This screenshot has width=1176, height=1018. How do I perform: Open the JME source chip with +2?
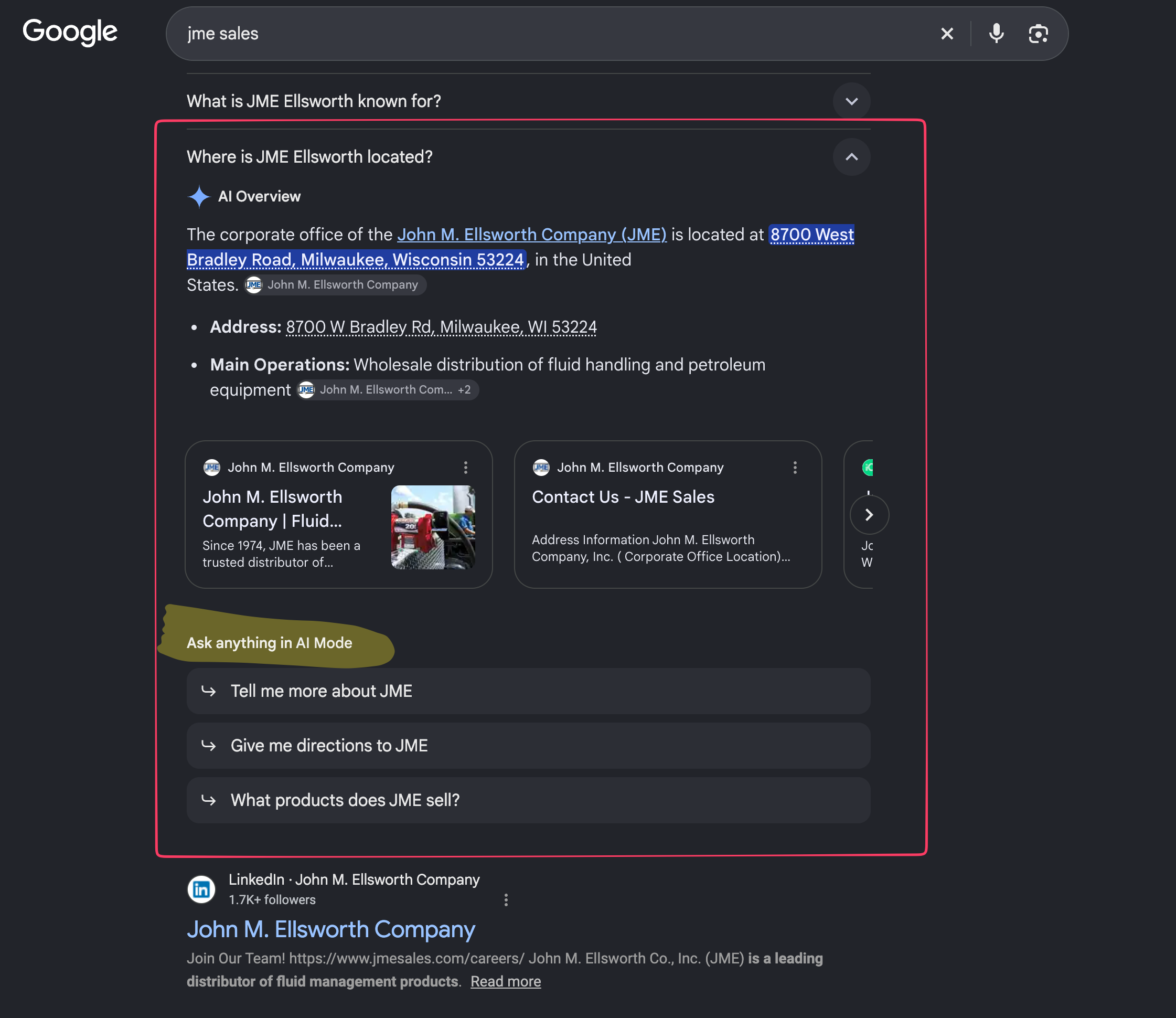tap(388, 390)
